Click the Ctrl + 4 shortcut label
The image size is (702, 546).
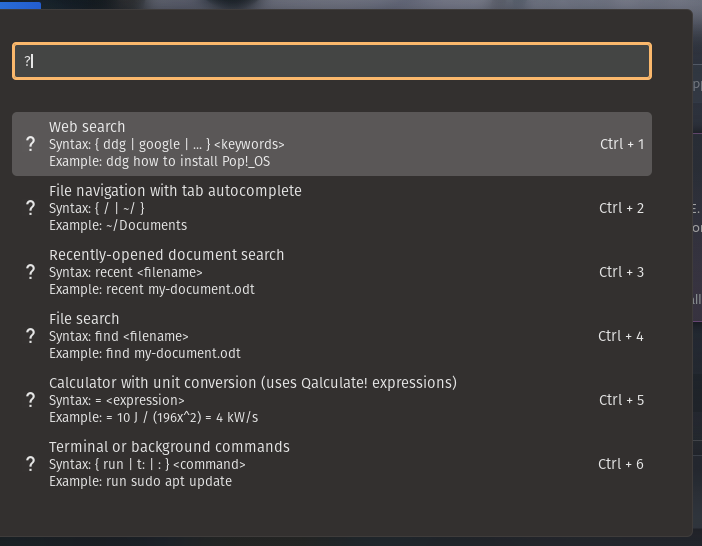coord(621,336)
